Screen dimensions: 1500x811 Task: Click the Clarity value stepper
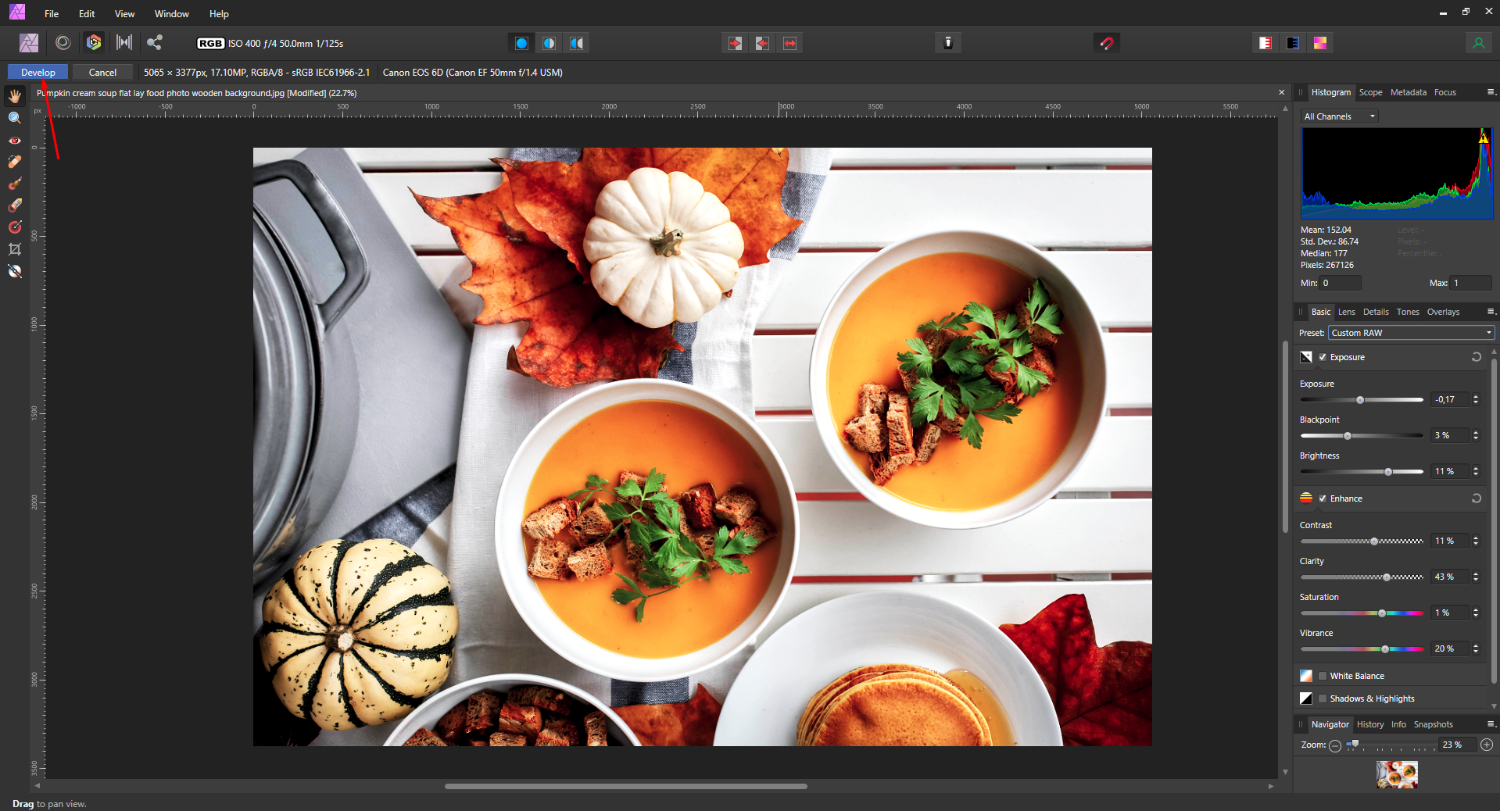pos(1477,577)
